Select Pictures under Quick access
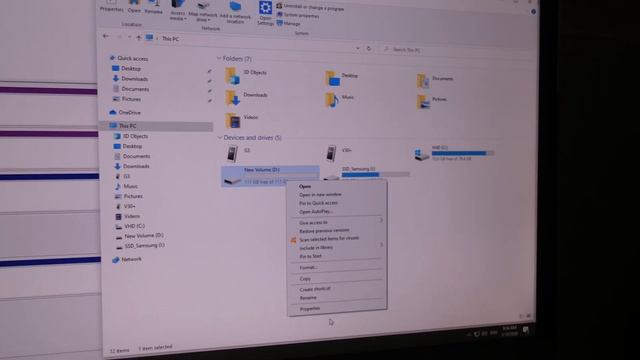This screenshot has width=640, height=360. click(x=131, y=99)
